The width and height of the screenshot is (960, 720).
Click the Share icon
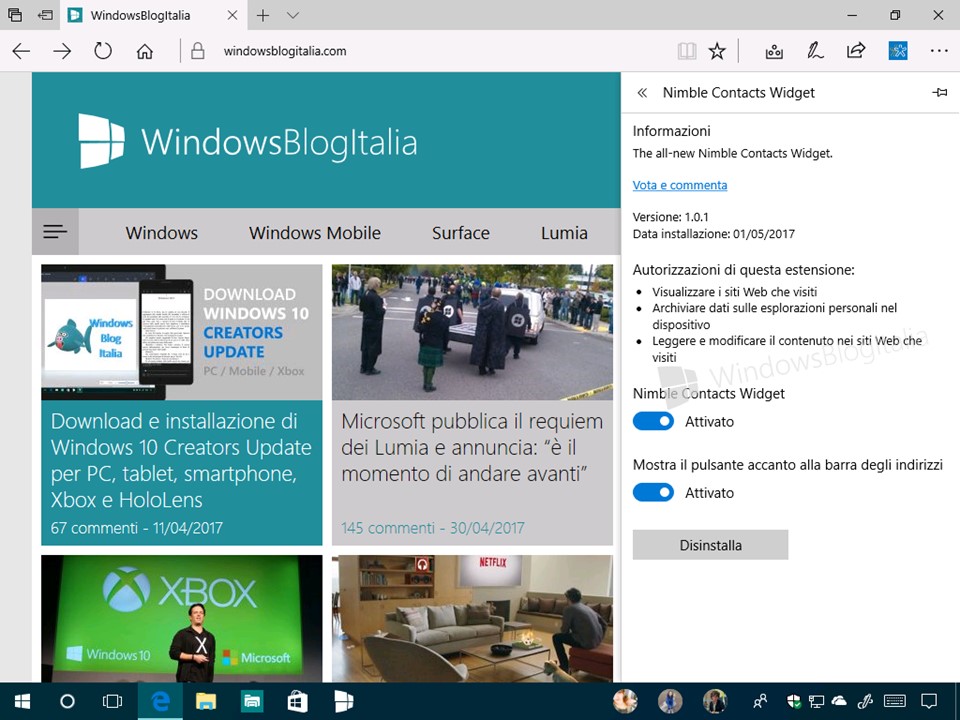pos(856,50)
